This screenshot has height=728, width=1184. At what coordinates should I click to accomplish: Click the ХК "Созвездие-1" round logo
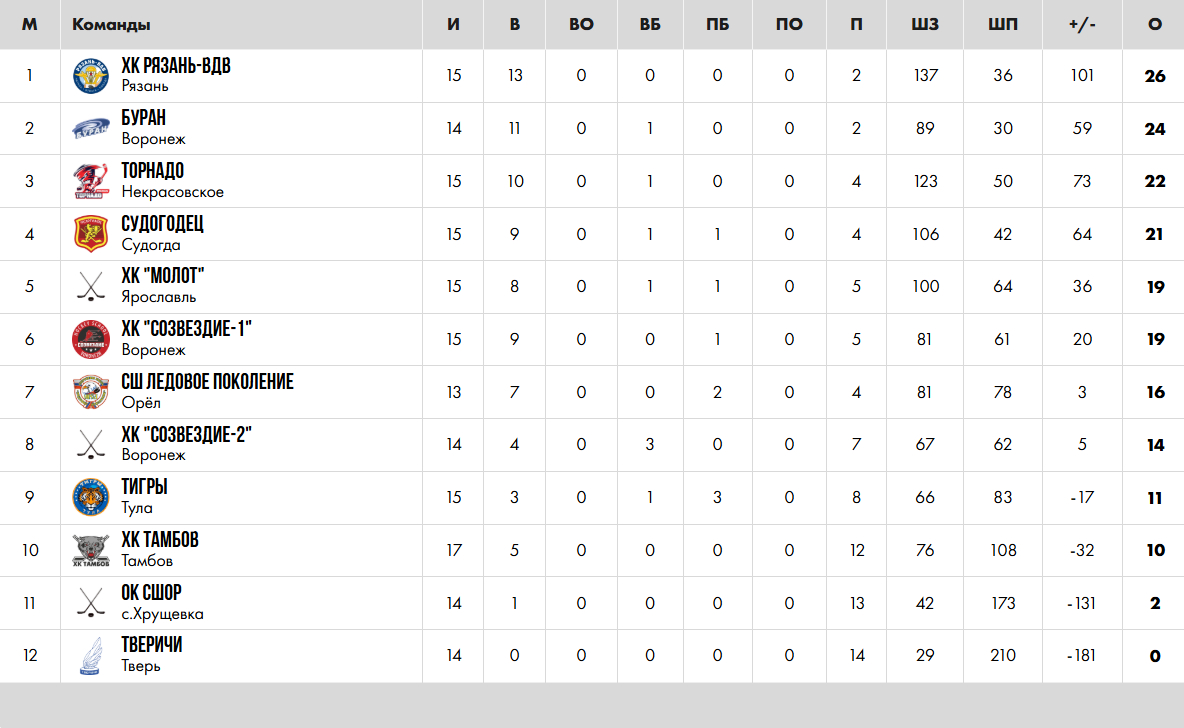coord(91,340)
